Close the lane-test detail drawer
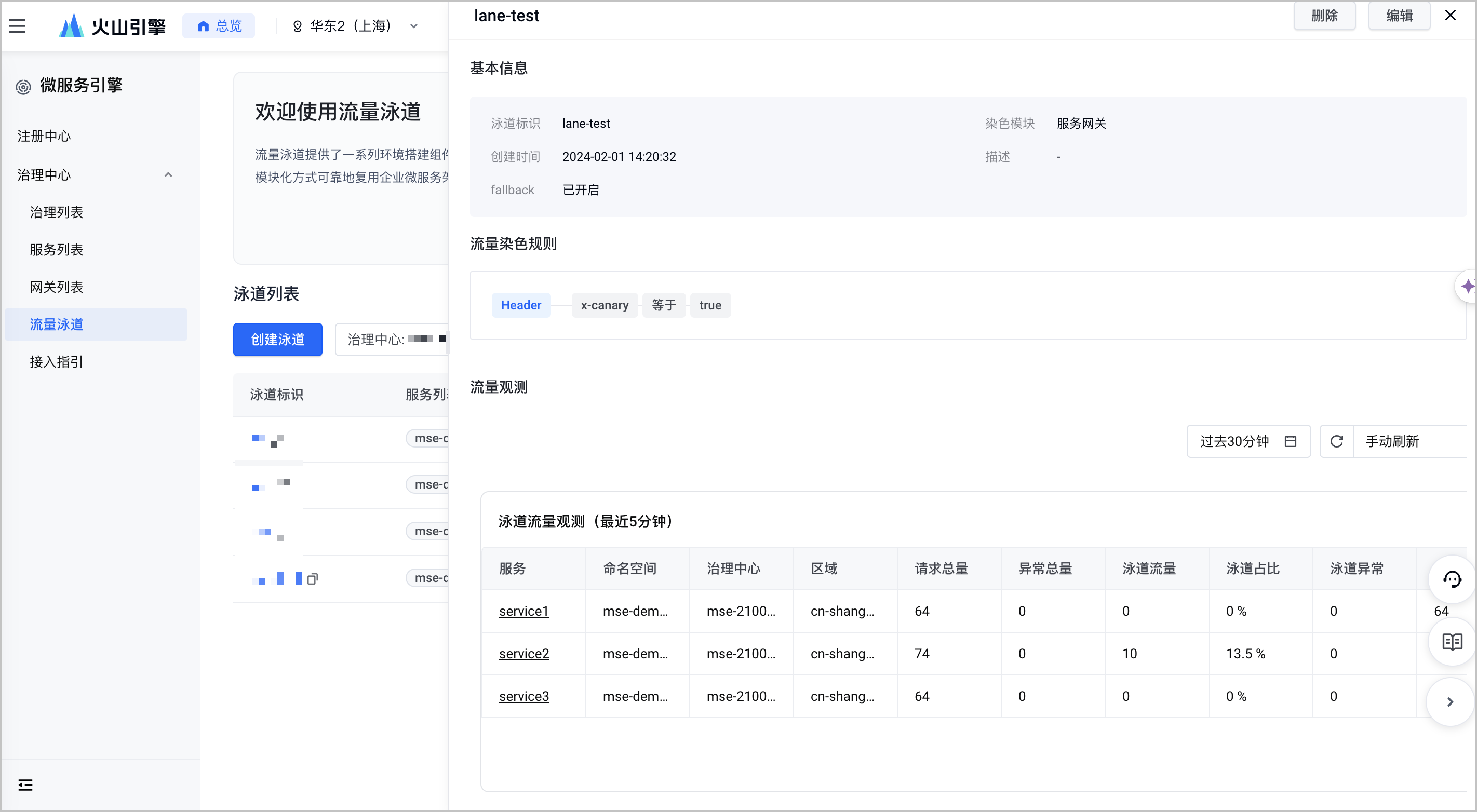1477x812 pixels. pos(1450,16)
